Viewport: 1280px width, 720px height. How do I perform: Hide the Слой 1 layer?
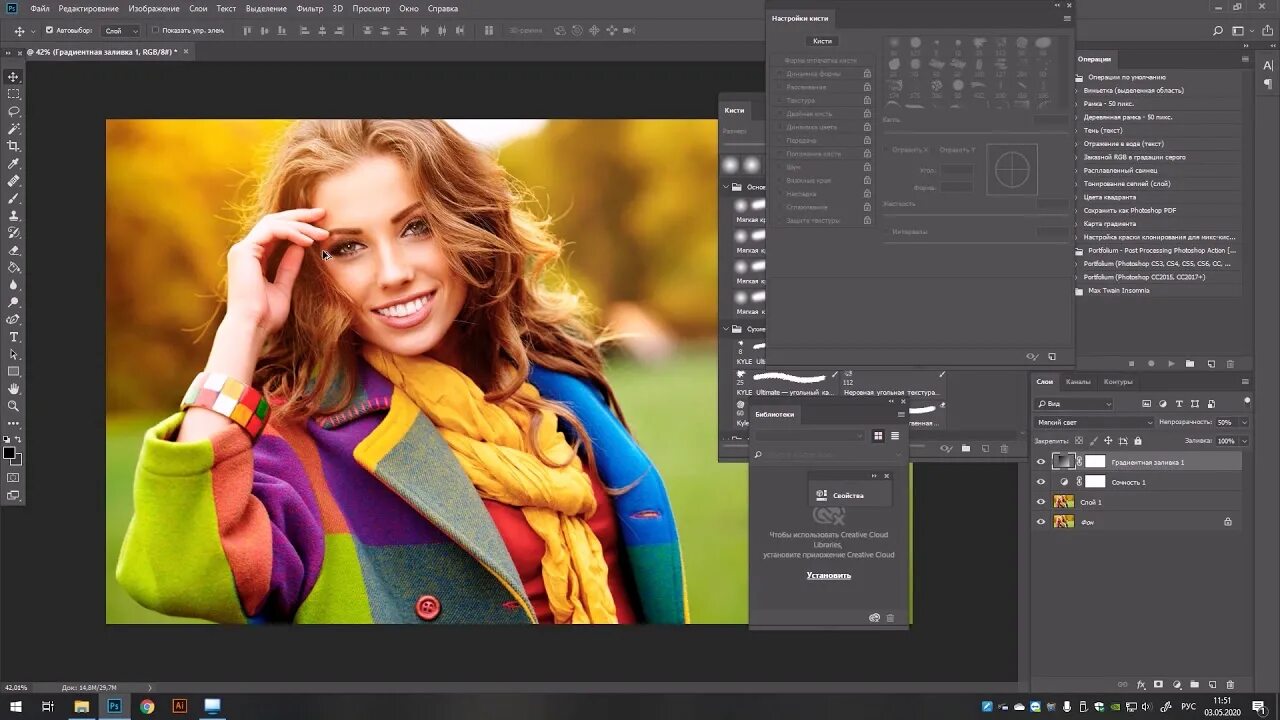1041,502
